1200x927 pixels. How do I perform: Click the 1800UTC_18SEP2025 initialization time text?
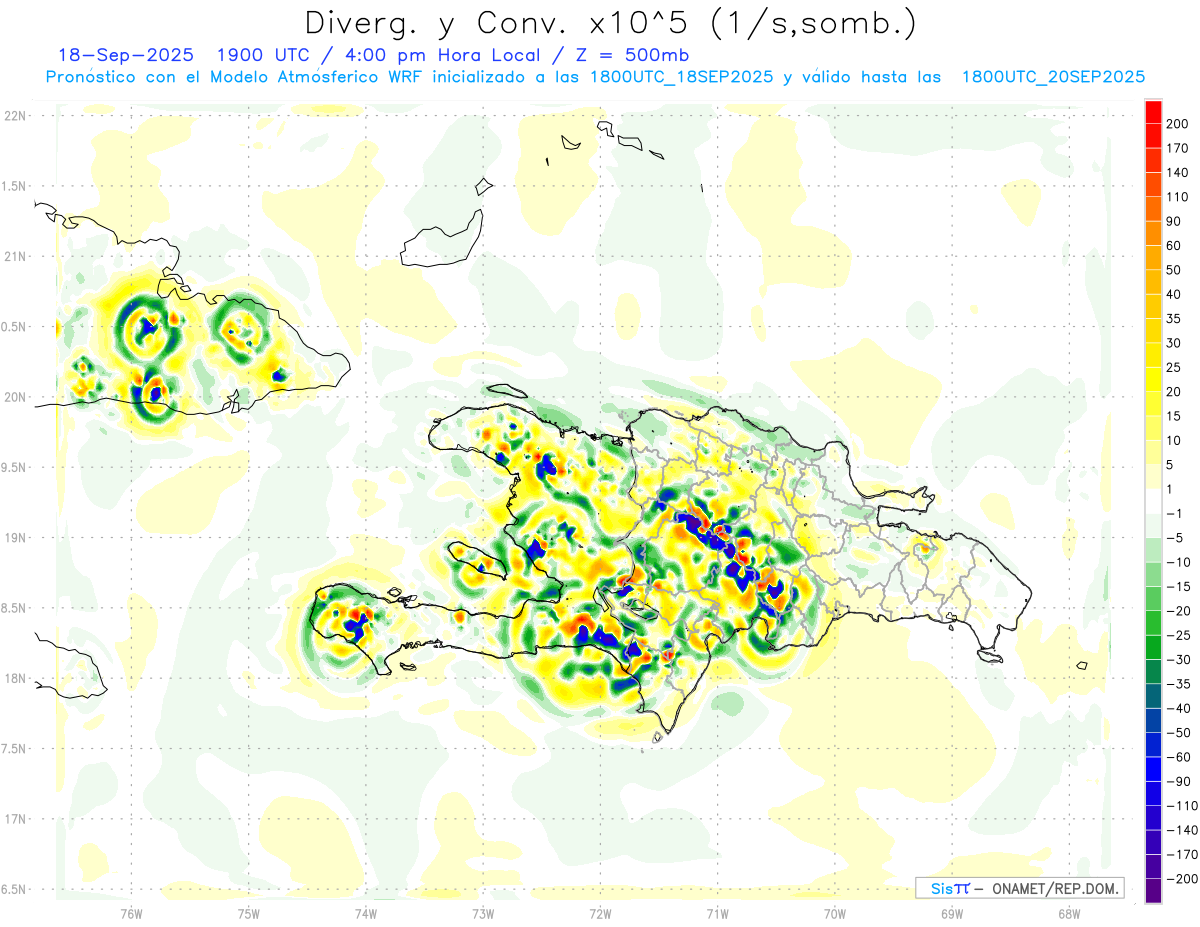(x=681, y=77)
